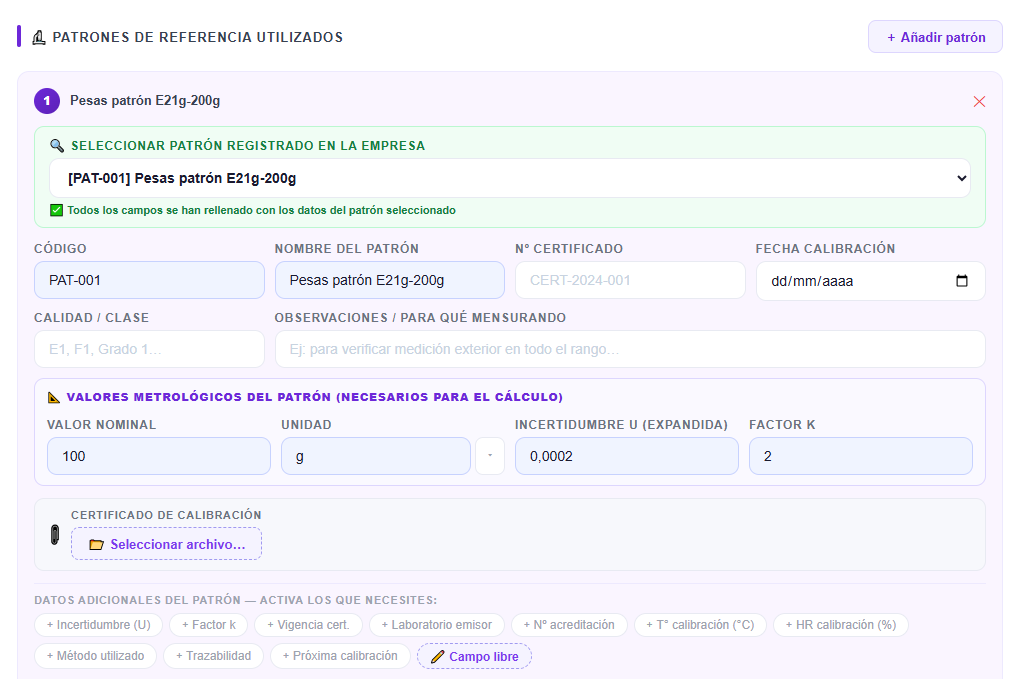
Task: Activate the Incertidumbre (U) additional field
Action: tap(99, 625)
